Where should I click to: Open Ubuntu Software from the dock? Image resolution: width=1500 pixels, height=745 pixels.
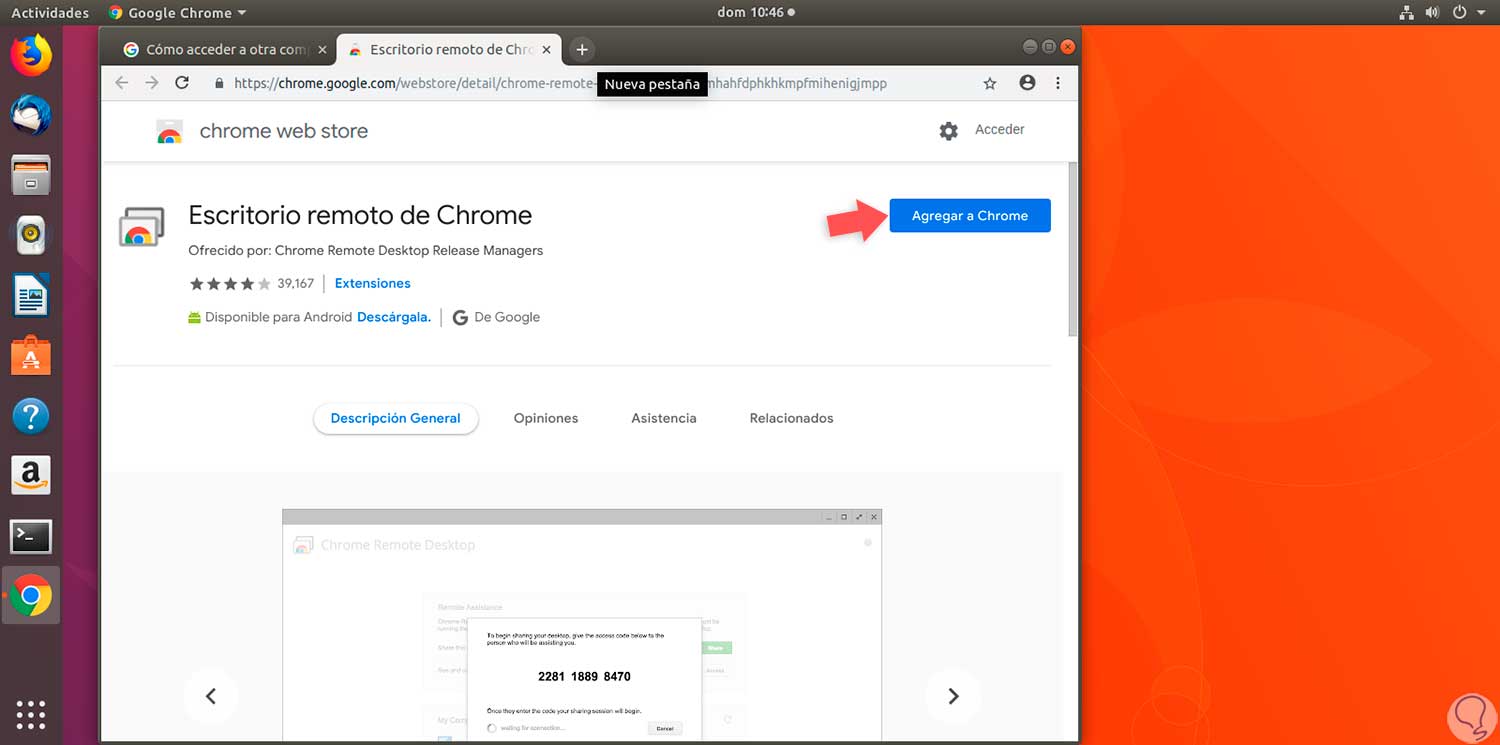click(x=31, y=356)
